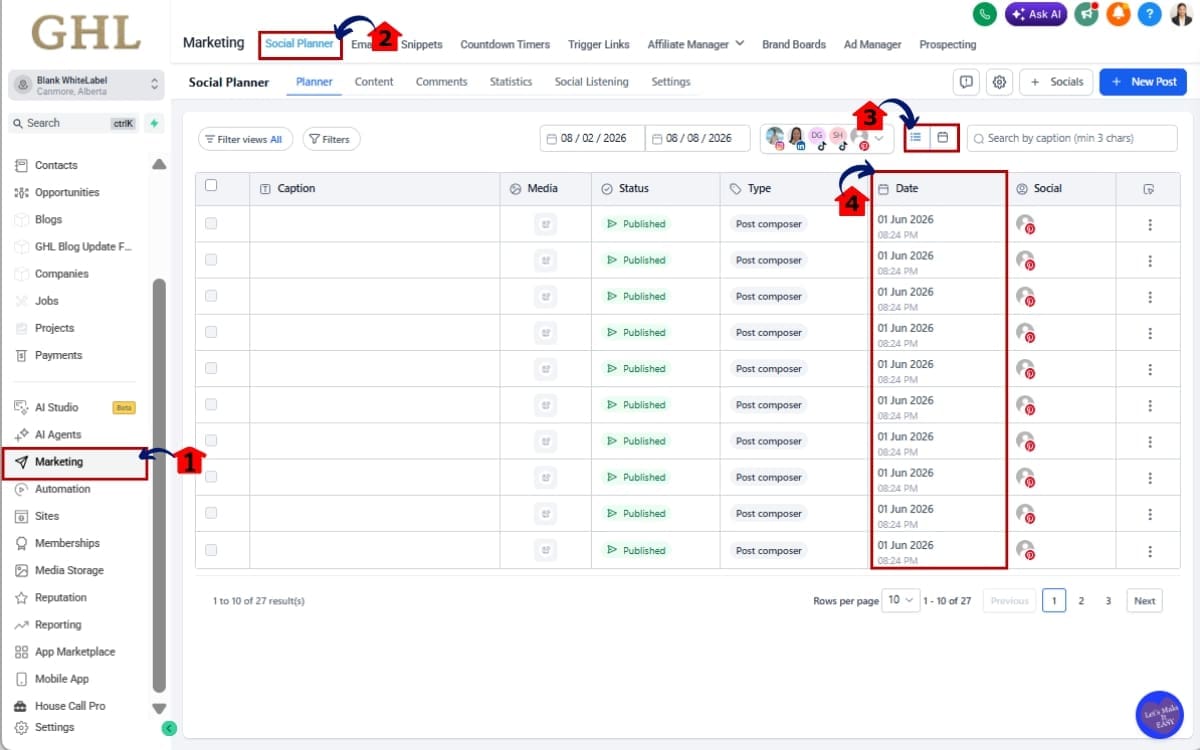Switch to the Brand Boards tab
Viewport: 1200px width, 750px height.
coord(794,44)
